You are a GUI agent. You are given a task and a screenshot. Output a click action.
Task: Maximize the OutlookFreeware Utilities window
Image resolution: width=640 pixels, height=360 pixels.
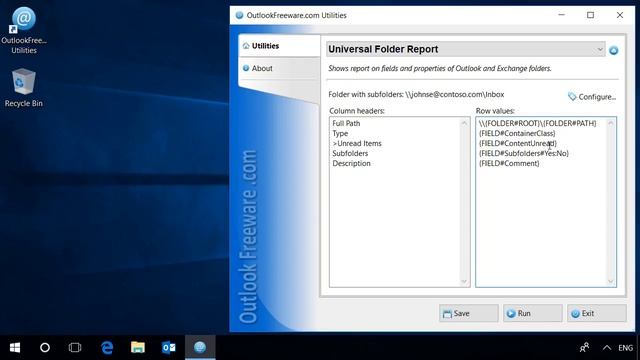(x=591, y=15)
